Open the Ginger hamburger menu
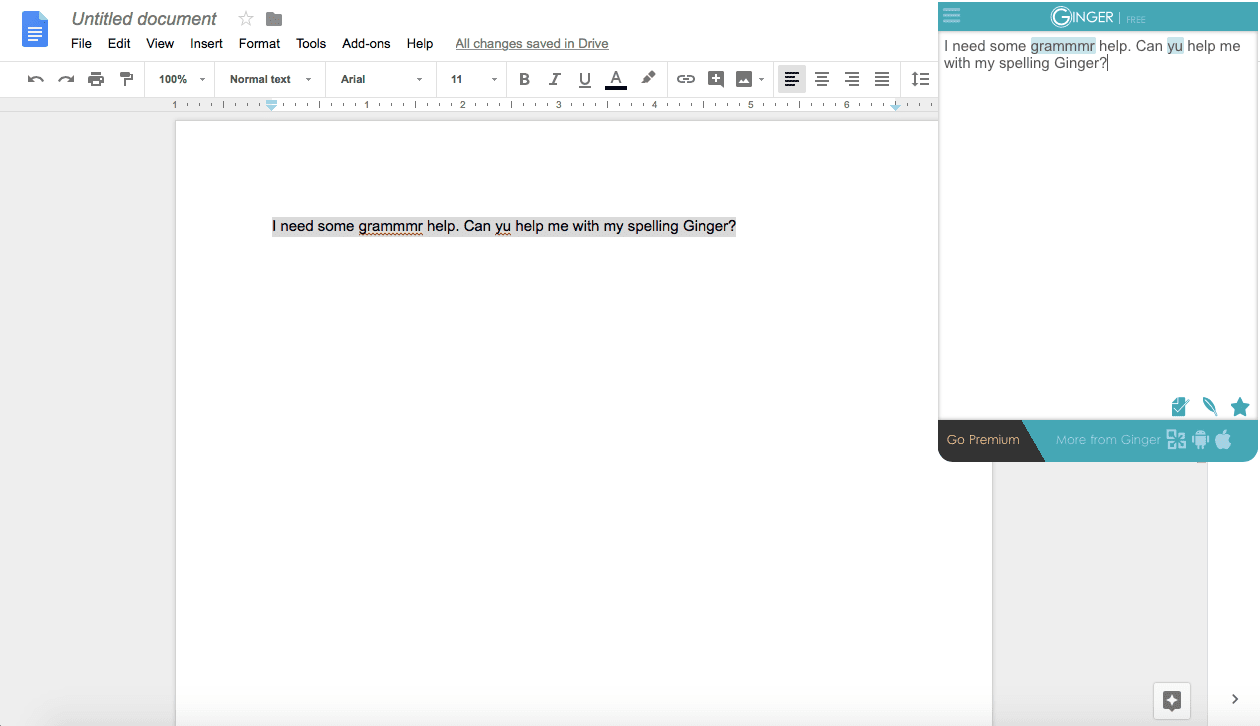 coord(951,15)
